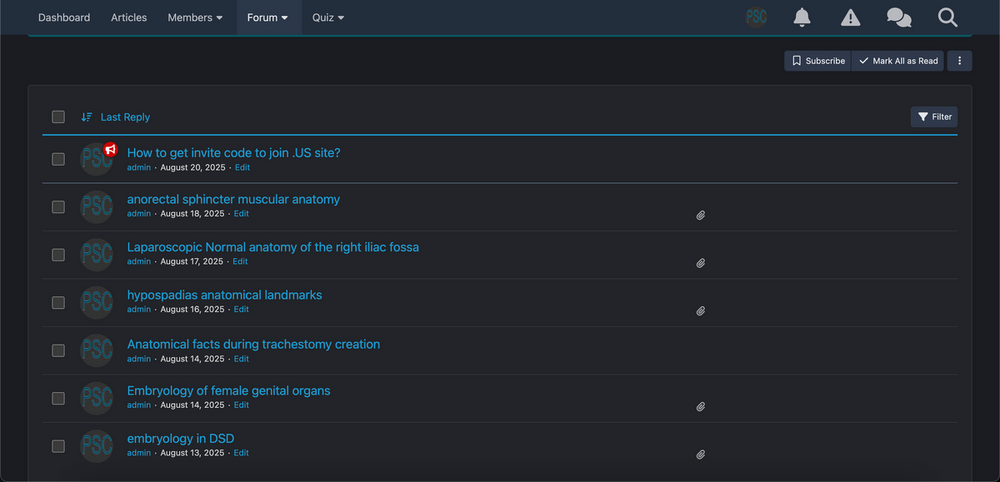Viewport: 1000px width, 482px height.
Task: Click attachment paperclip on embryology in DSD thread
Action: pyautogui.click(x=700, y=455)
